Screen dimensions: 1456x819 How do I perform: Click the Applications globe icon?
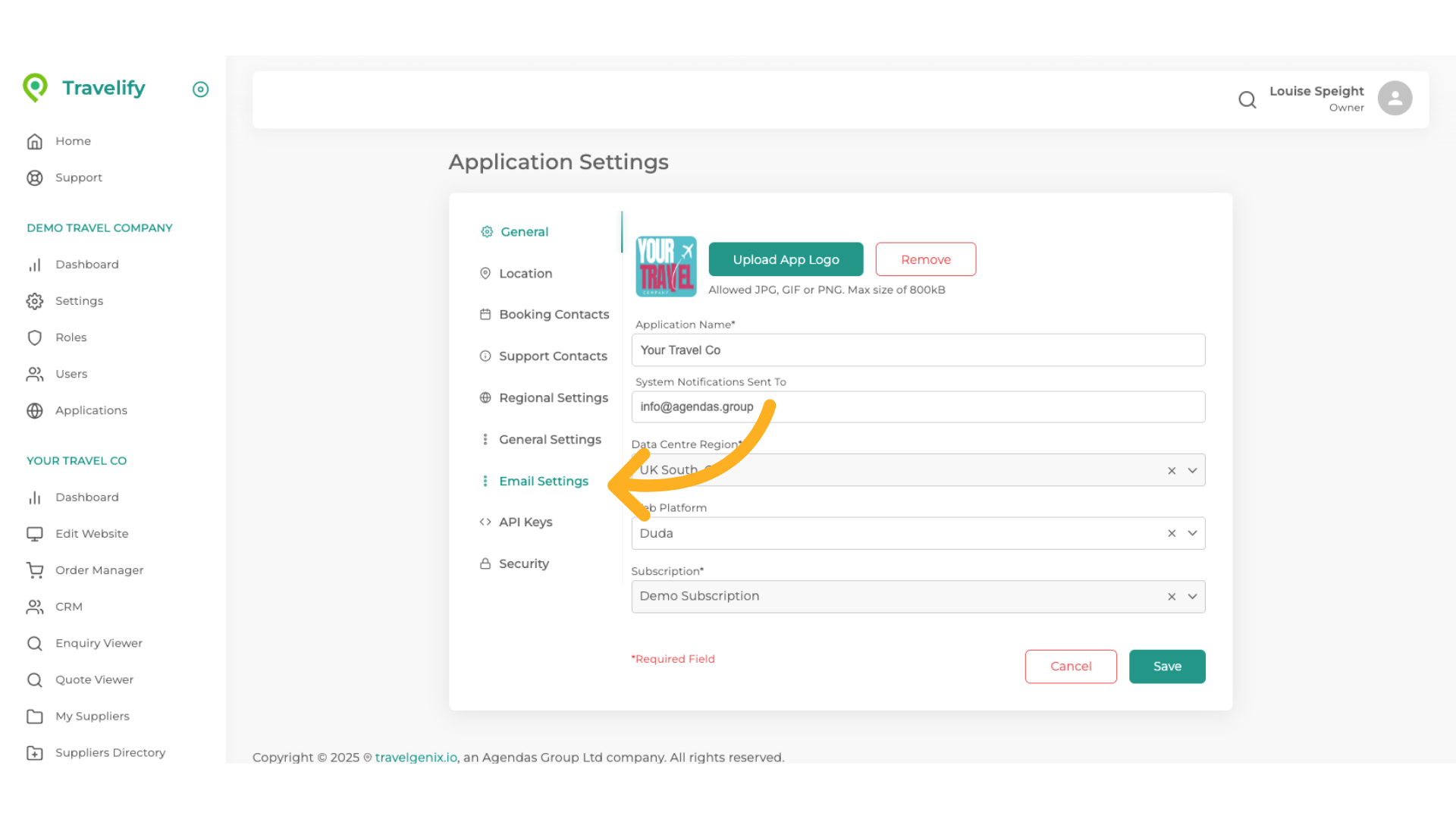point(35,410)
